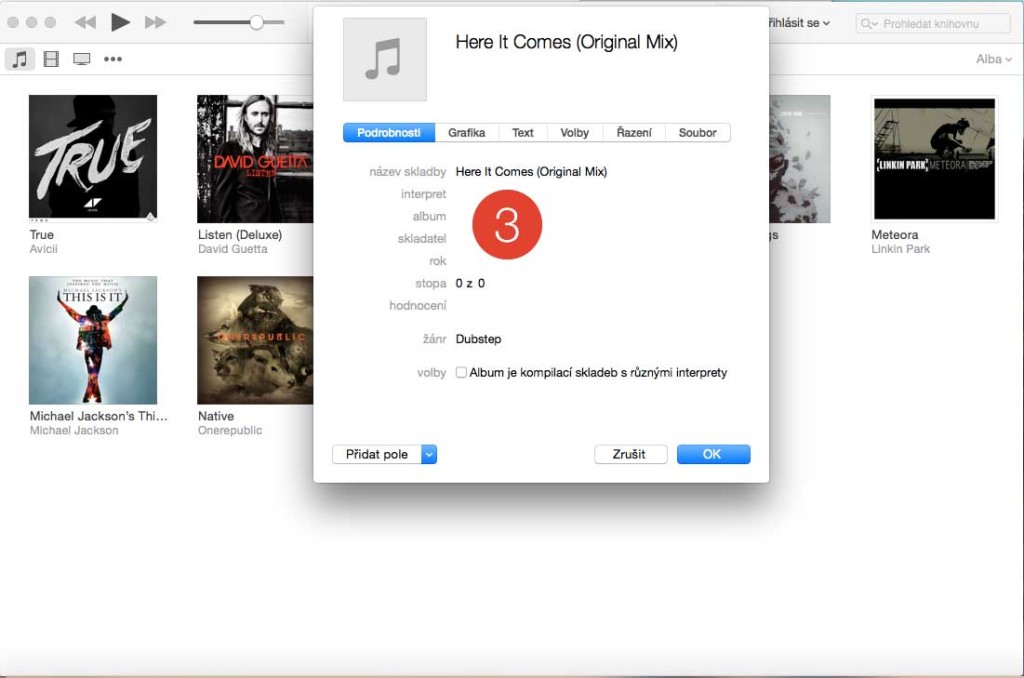The width and height of the screenshot is (1024, 678).
Task: Click the Listen (Deluxe) title text
Action: click(240, 234)
